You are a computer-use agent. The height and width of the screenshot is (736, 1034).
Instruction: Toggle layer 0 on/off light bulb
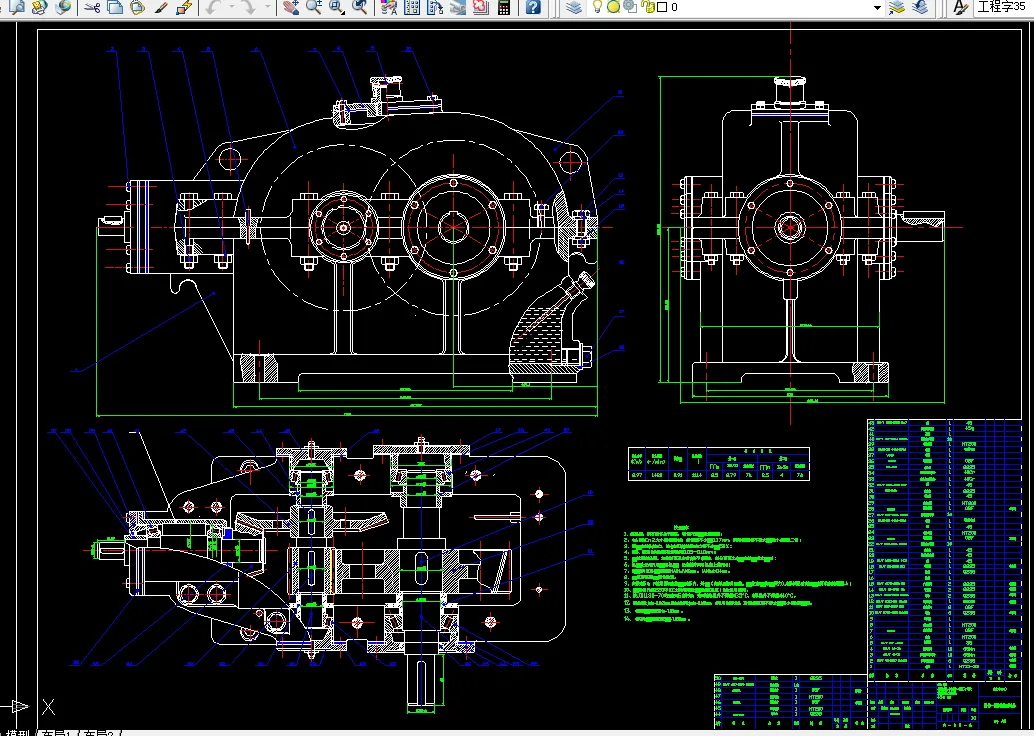coord(597,7)
